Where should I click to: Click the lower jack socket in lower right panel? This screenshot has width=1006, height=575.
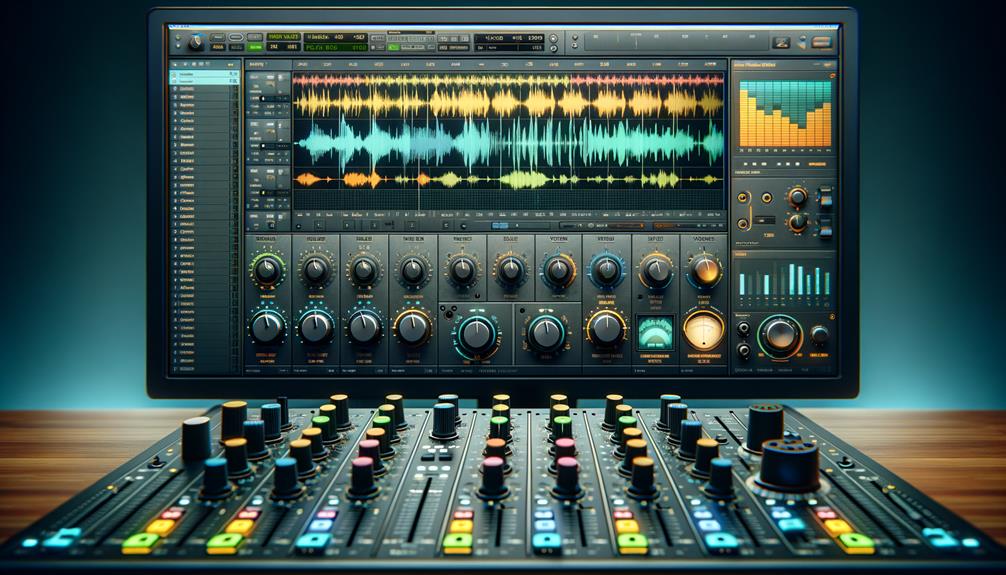coord(743,349)
